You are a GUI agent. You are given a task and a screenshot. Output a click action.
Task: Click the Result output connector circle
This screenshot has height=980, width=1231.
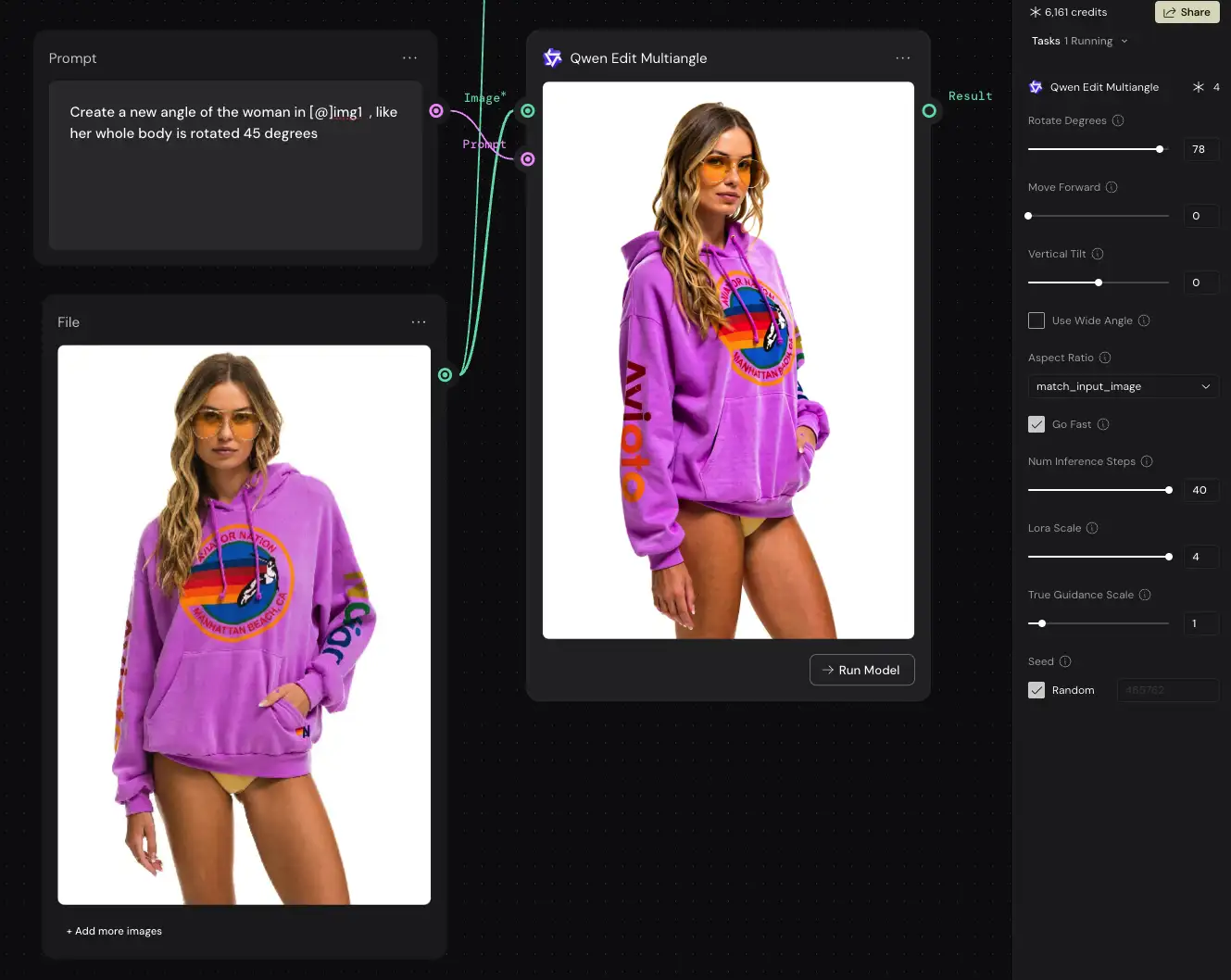(x=929, y=111)
